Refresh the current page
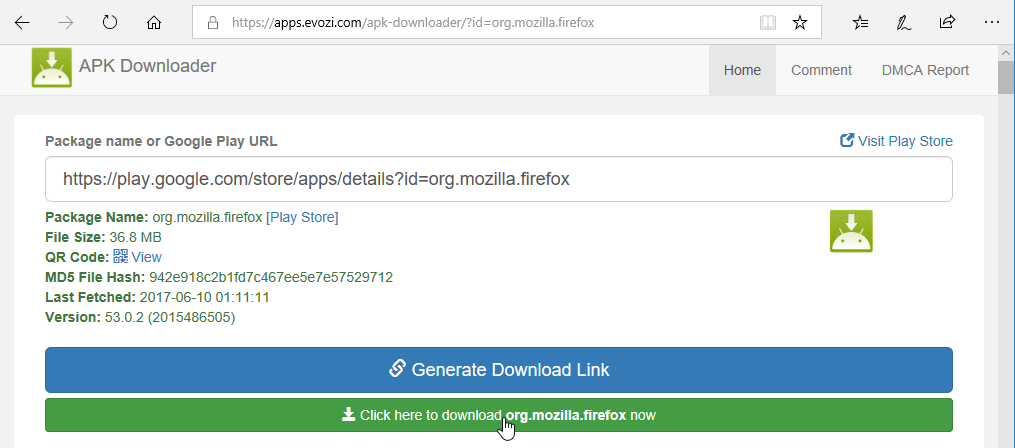 pyautogui.click(x=110, y=23)
